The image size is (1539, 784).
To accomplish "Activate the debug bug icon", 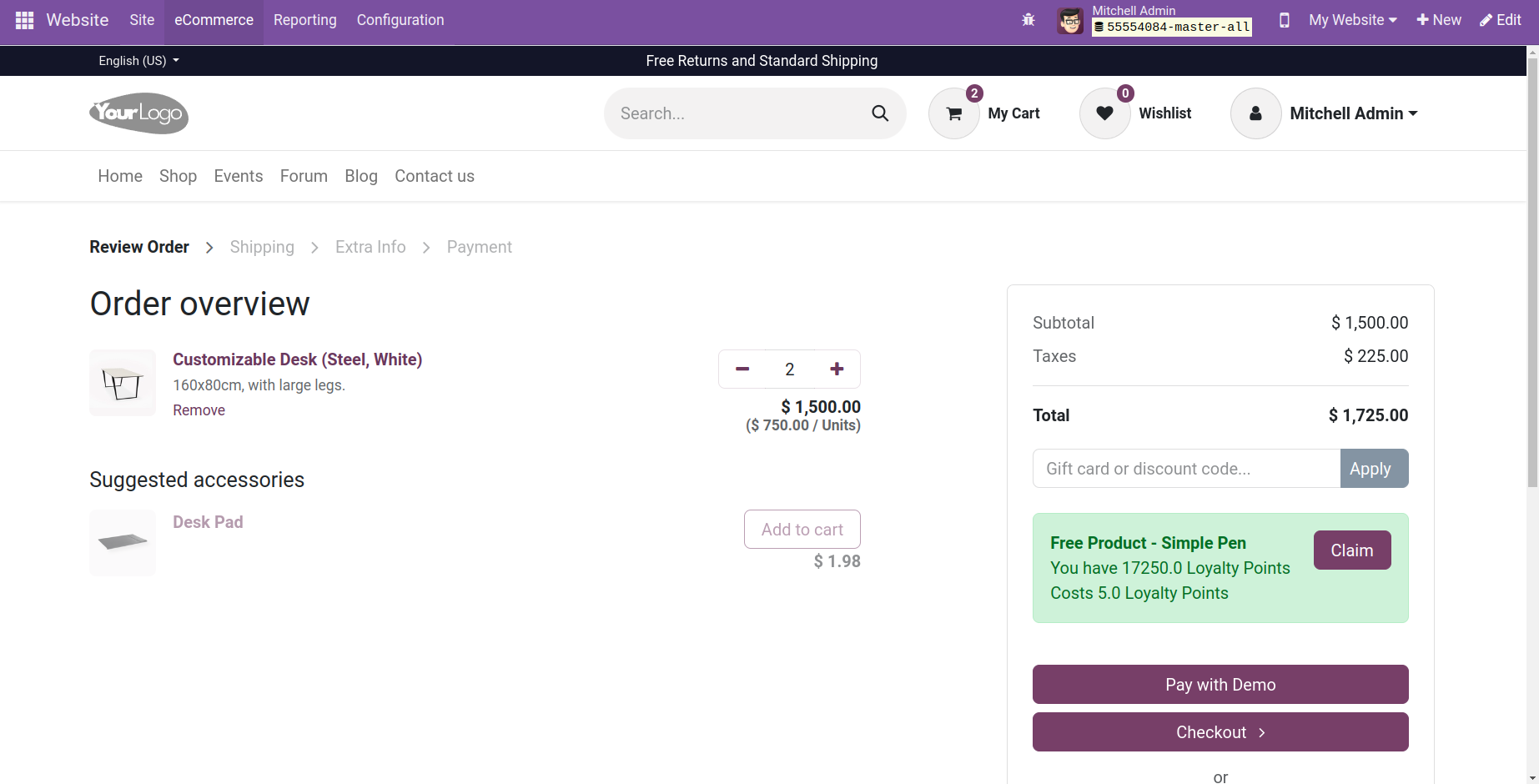I will 1029,19.
